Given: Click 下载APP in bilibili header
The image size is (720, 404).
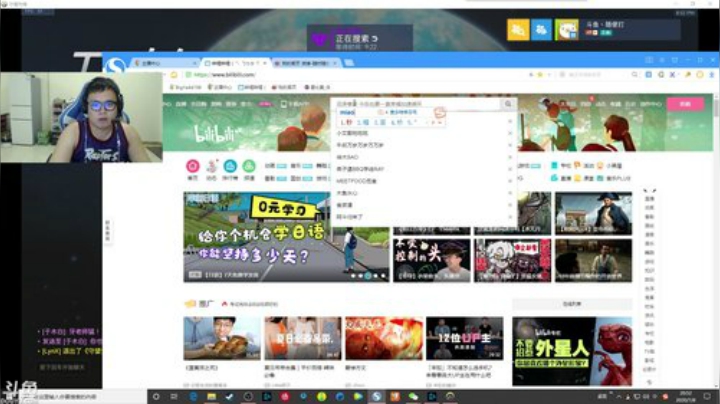Looking at the screenshot, I should 294,104.
